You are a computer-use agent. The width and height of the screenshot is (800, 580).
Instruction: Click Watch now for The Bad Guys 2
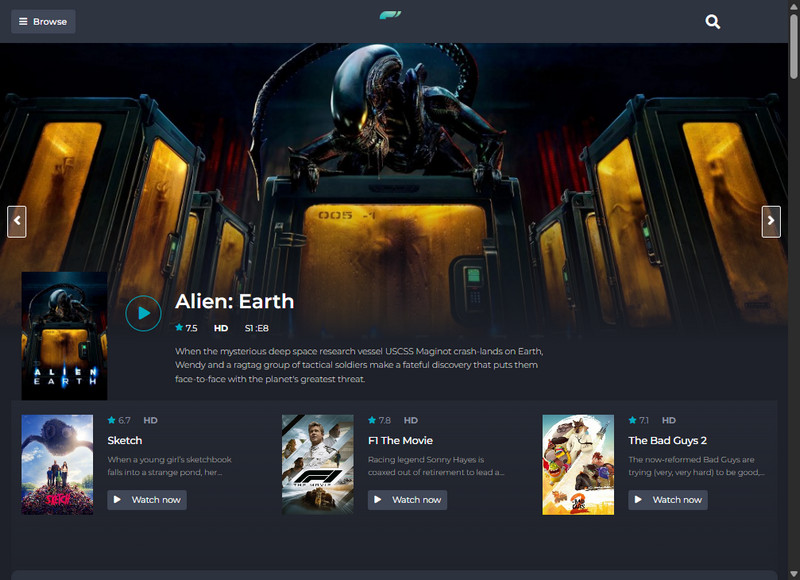tap(668, 500)
